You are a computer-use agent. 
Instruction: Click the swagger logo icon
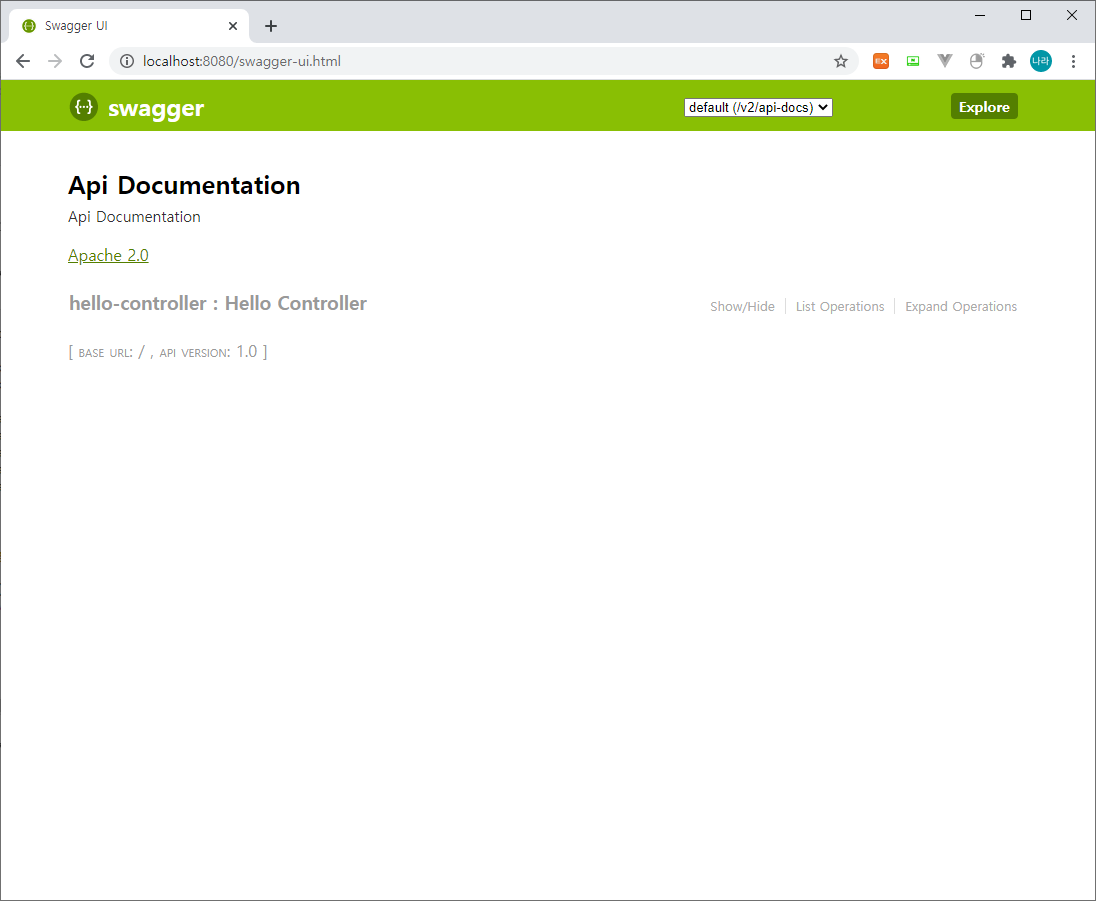[84, 107]
